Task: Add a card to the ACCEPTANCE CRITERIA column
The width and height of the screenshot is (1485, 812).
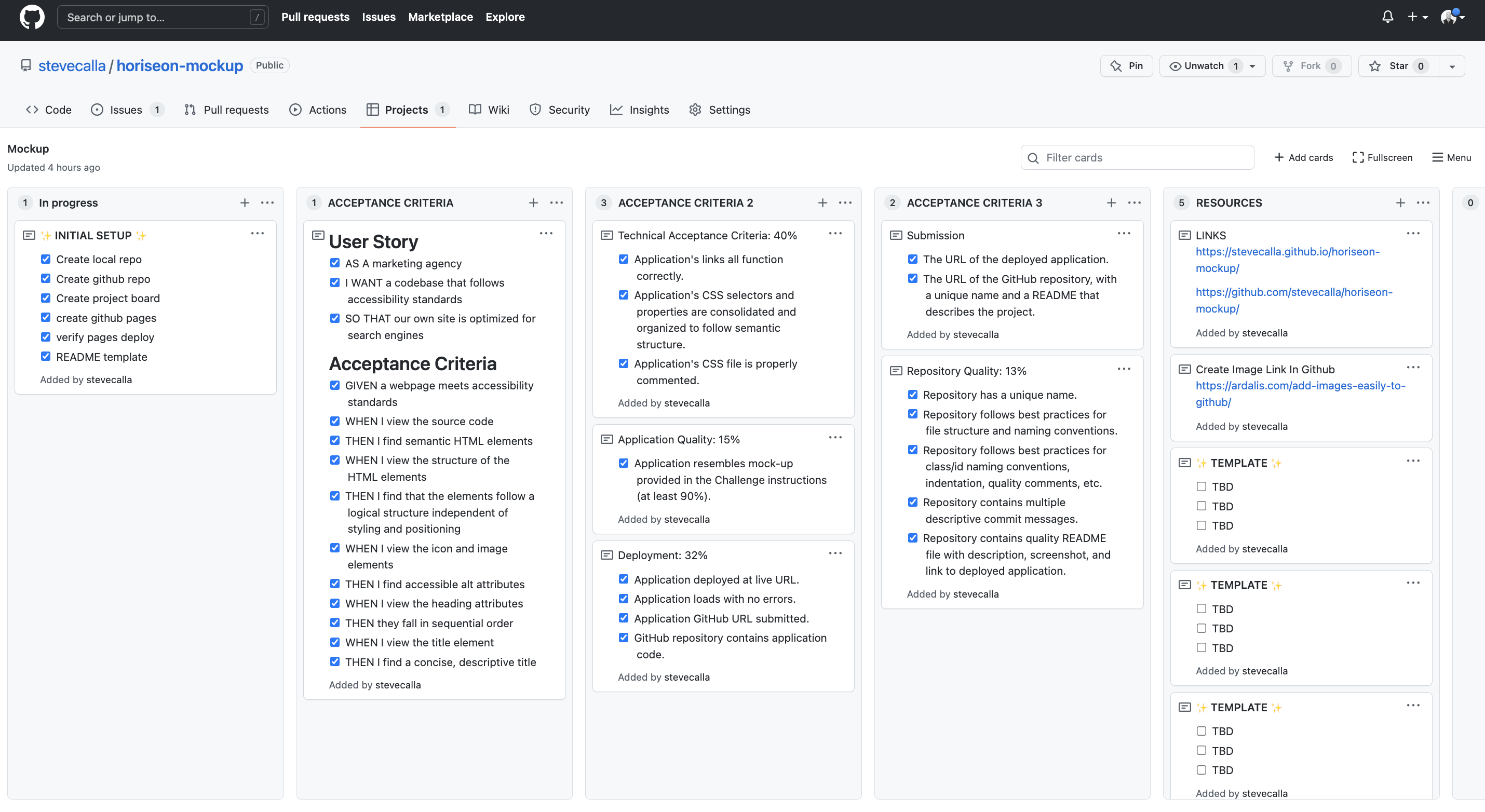Action: pos(533,203)
